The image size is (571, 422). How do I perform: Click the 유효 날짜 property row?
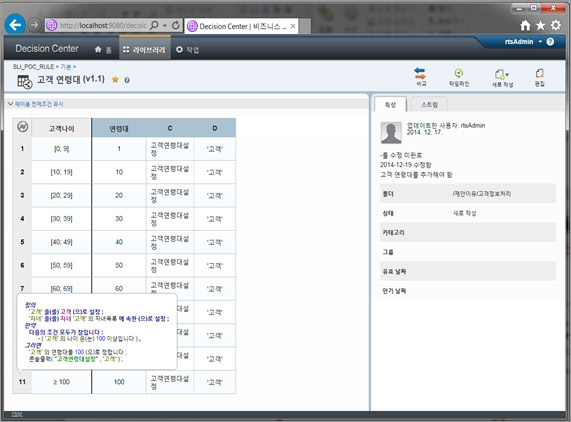coord(468,271)
